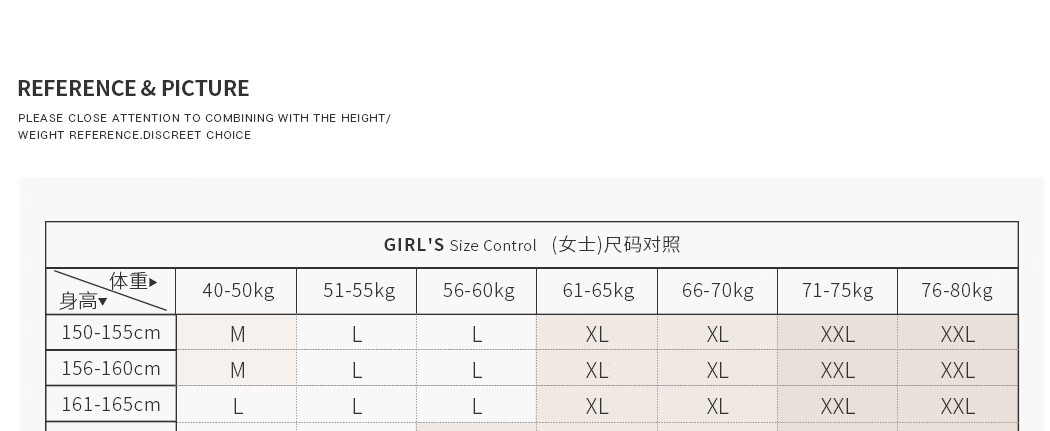This screenshot has width=1050, height=431.
Task: Click the 51-55kg column header
Action: click(358, 291)
